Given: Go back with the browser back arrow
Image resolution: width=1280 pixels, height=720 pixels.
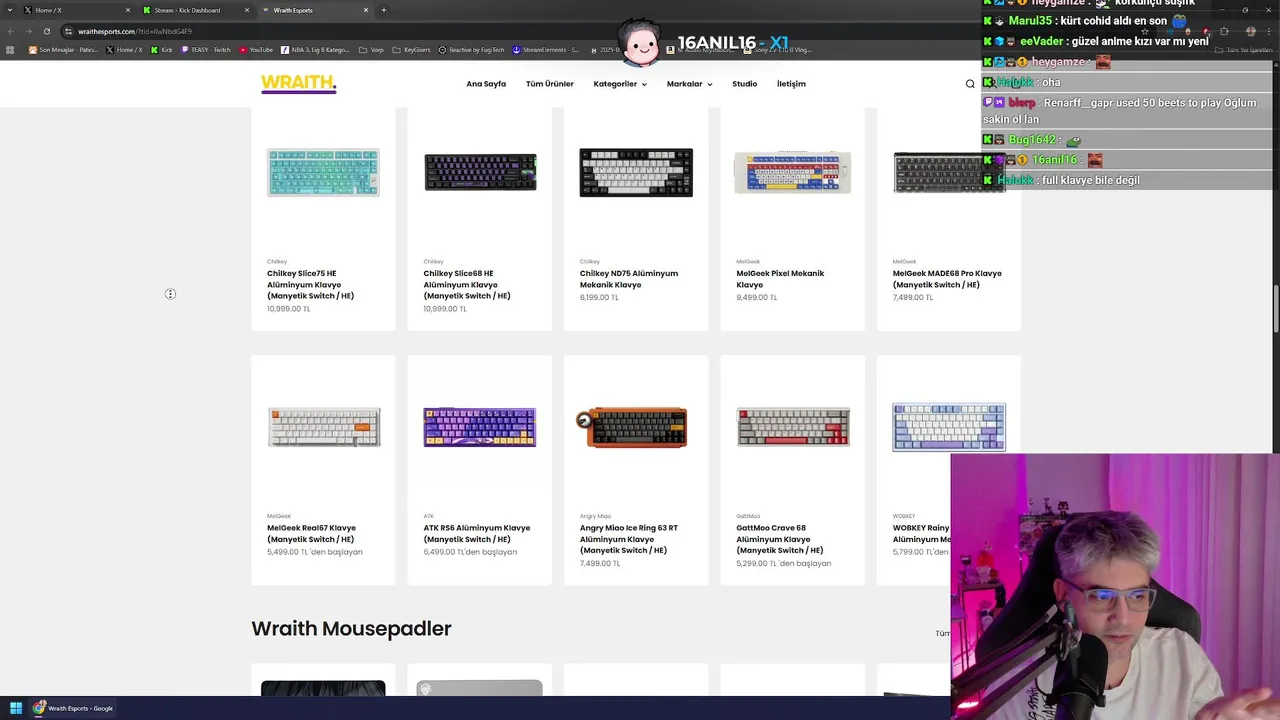Looking at the screenshot, I should click(x=11, y=31).
